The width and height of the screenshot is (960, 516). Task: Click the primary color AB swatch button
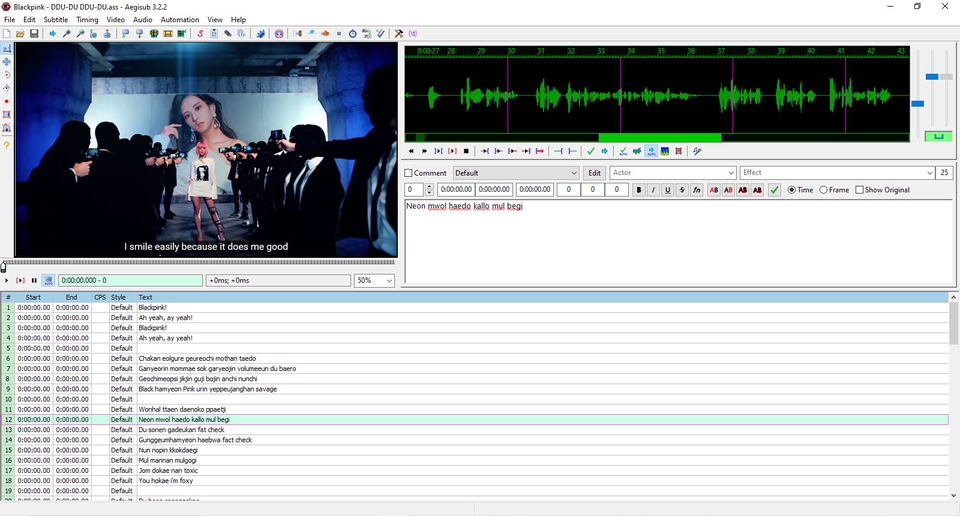[x=714, y=190]
